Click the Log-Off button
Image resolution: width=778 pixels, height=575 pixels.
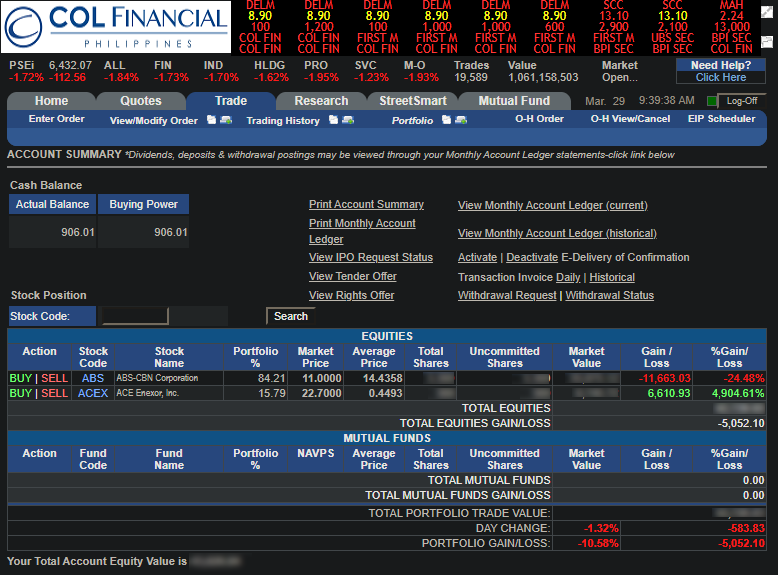coord(742,101)
